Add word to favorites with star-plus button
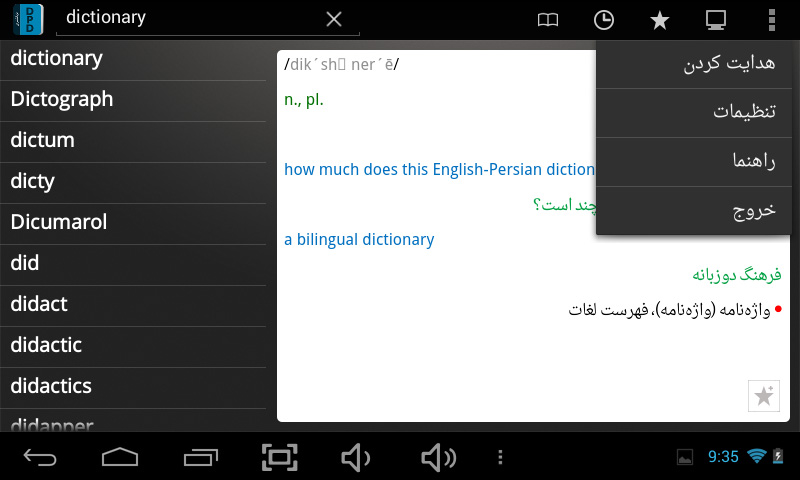The width and height of the screenshot is (800, 480). (x=763, y=396)
